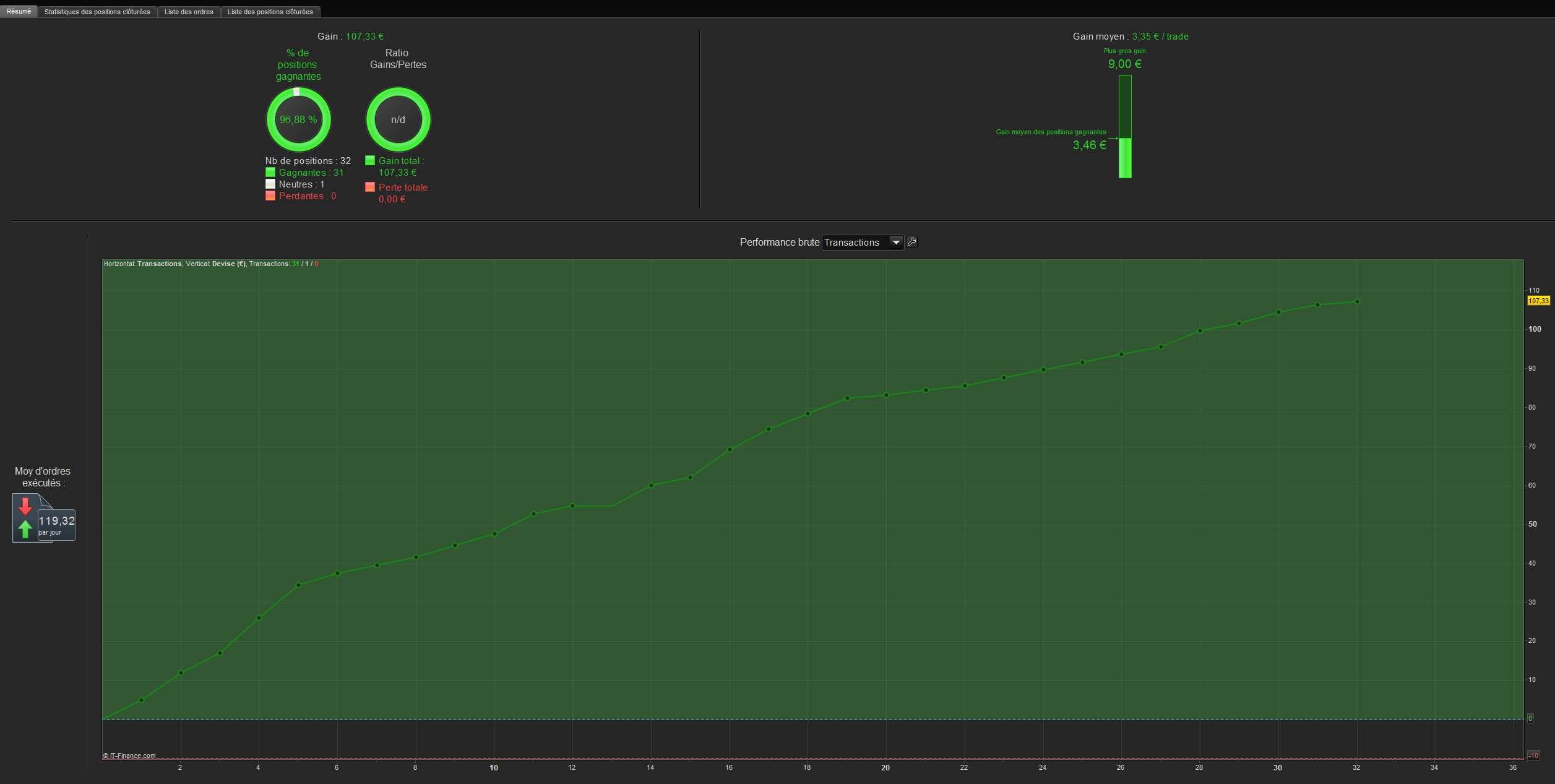Click the winning positions percentage donut chart
The width and height of the screenshot is (1555, 784).
click(298, 119)
